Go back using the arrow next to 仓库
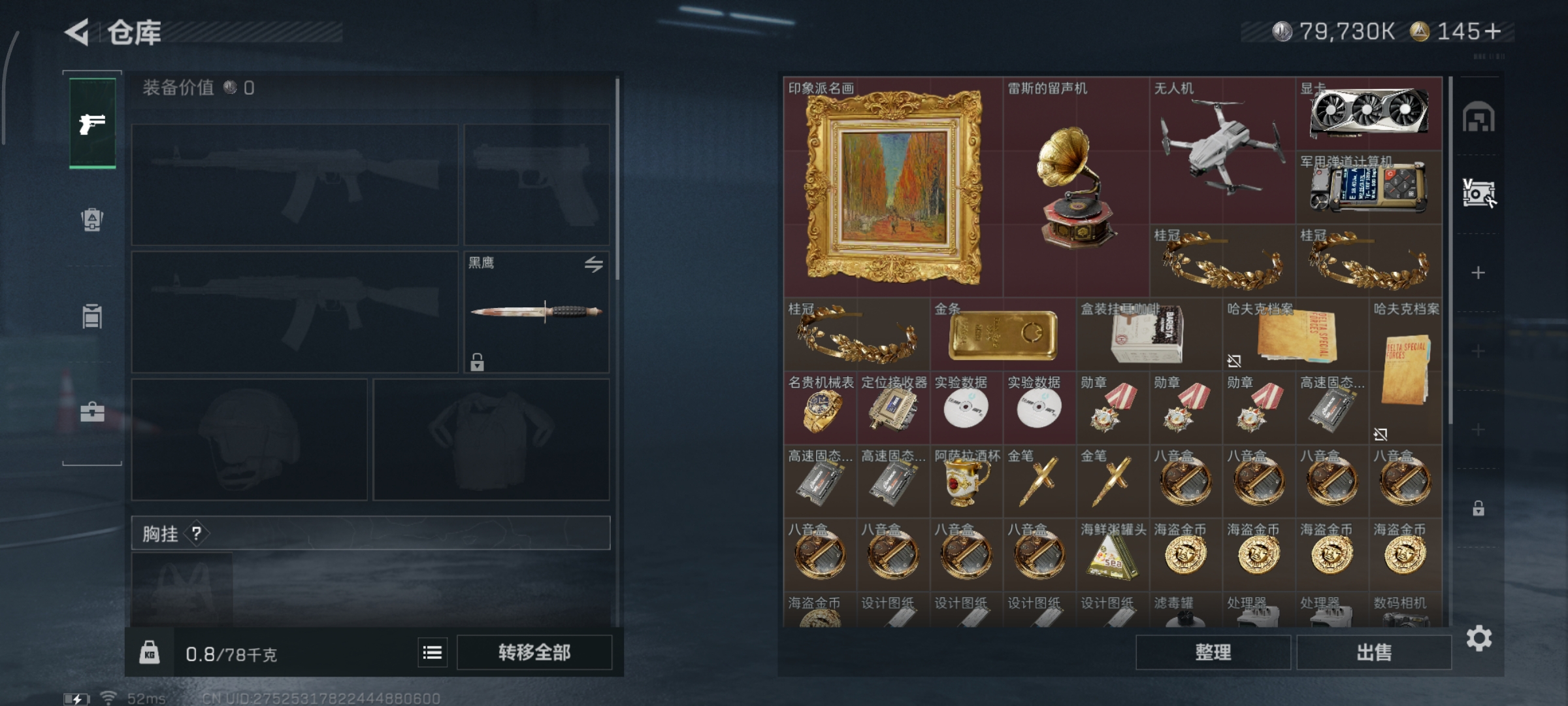1568x706 pixels. pos(77,32)
